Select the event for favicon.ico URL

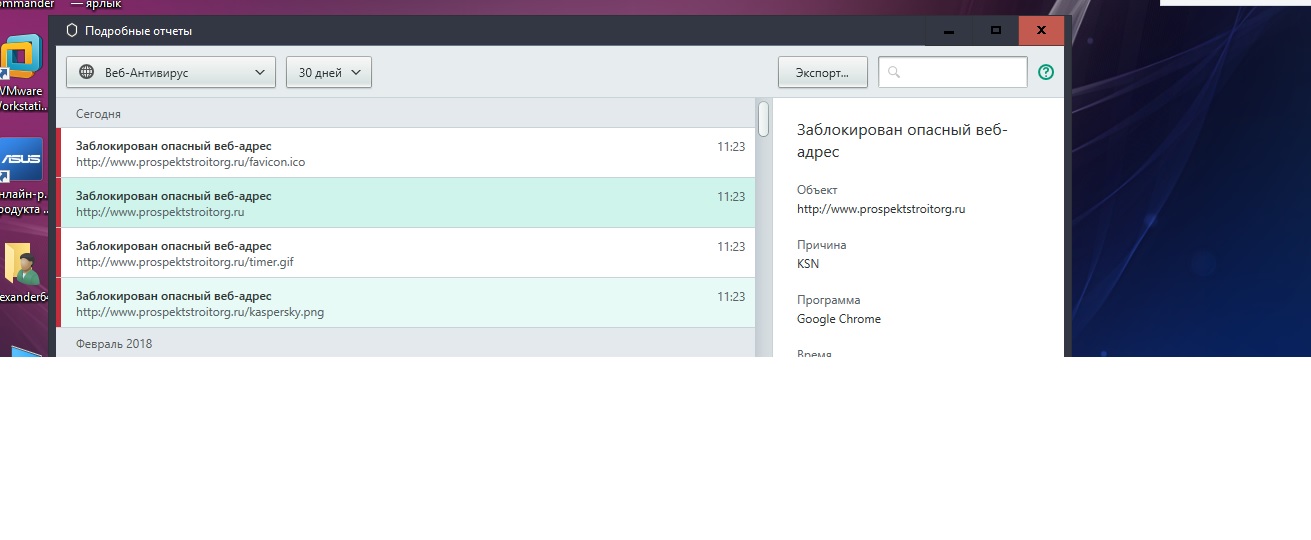[406, 153]
